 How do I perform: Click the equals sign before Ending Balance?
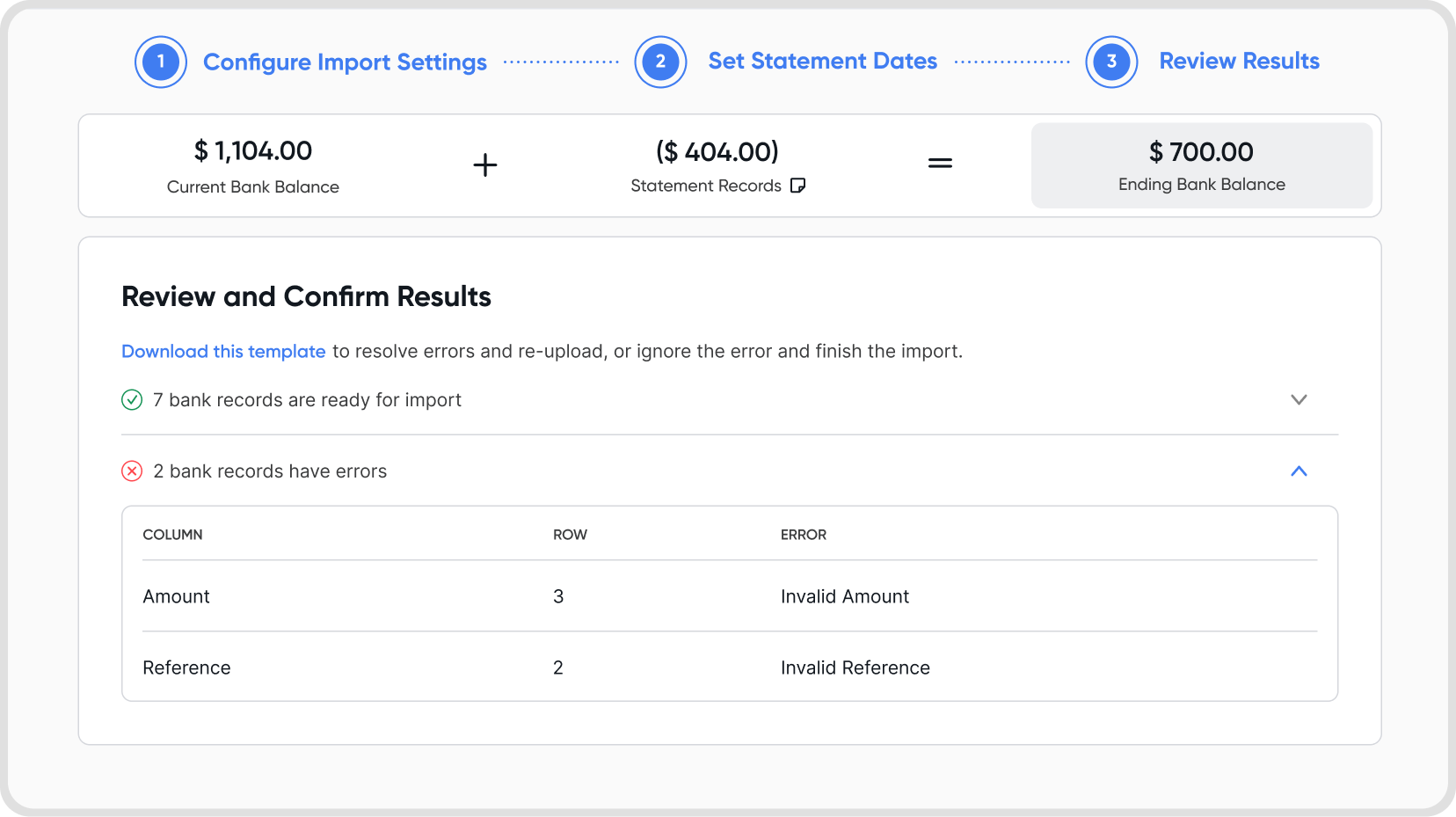pyautogui.click(x=940, y=164)
